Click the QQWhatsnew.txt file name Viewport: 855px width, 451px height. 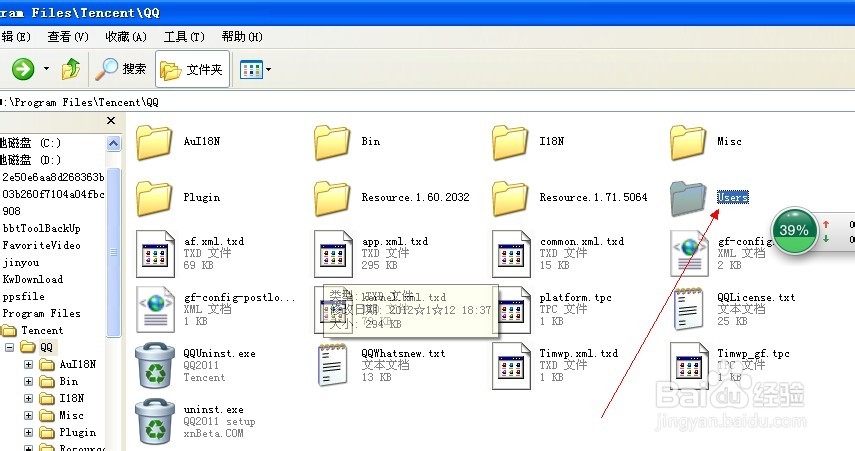pyautogui.click(x=403, y=353)
